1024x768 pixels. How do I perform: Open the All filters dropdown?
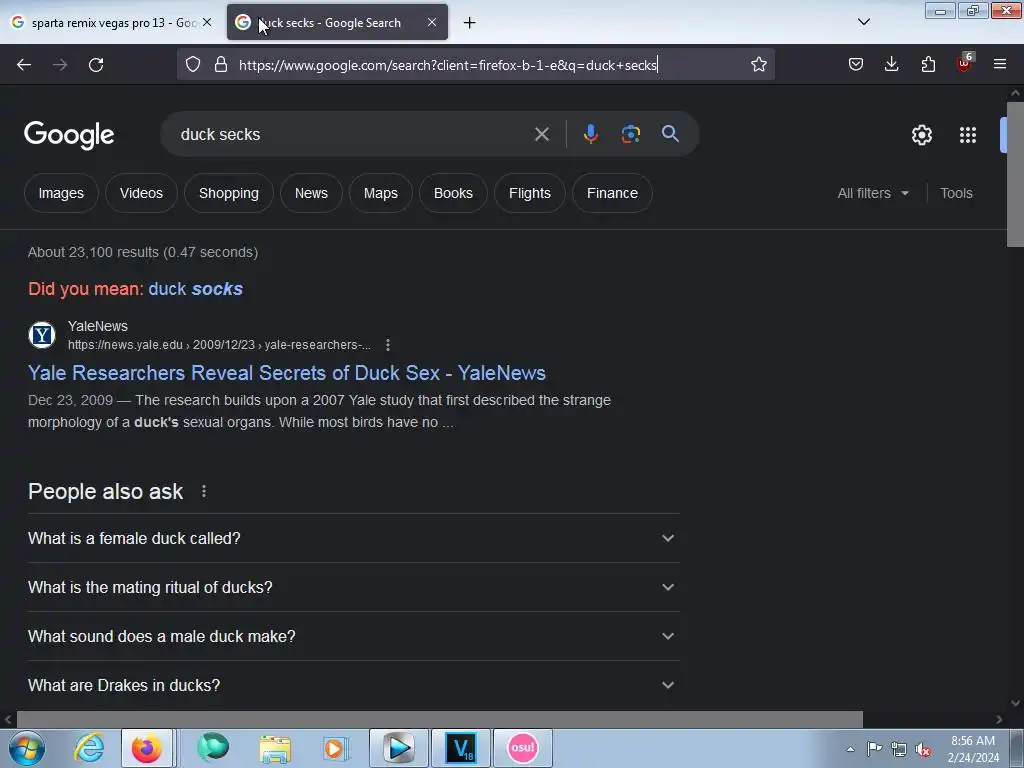[x=872, y=193]
